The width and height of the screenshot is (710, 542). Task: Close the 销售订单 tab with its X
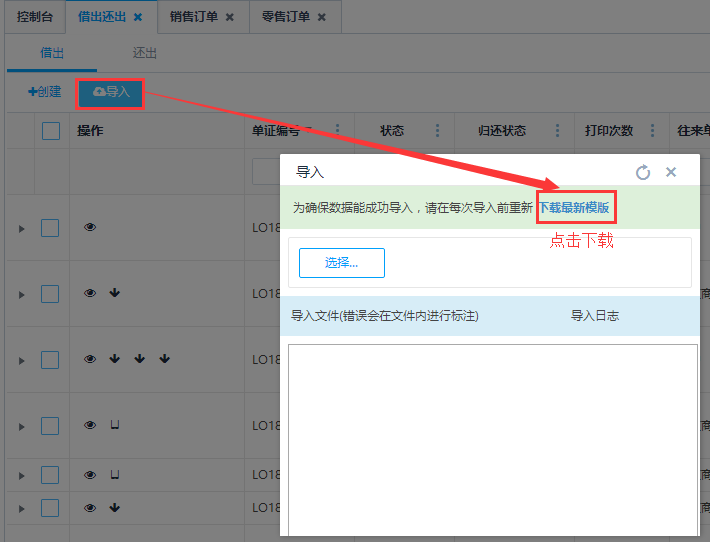tap(229, 17)
